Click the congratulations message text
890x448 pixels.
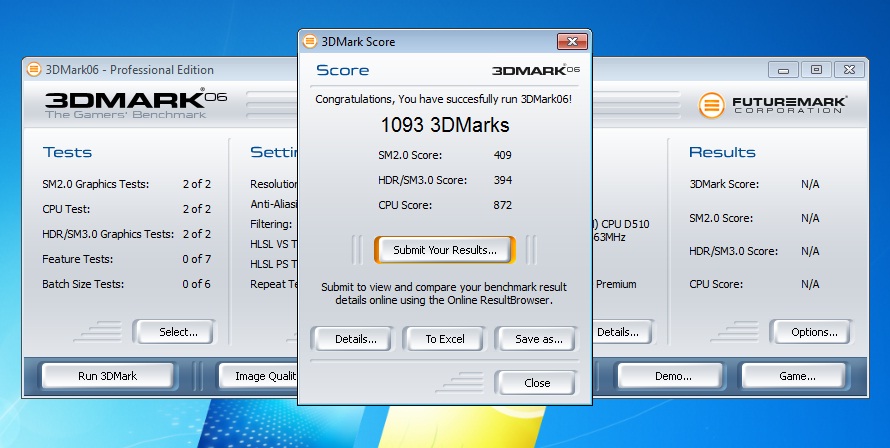[443, 99]
